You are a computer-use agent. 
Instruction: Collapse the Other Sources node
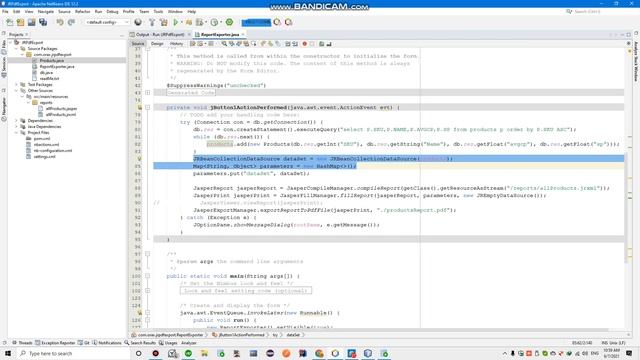(16, 91)
